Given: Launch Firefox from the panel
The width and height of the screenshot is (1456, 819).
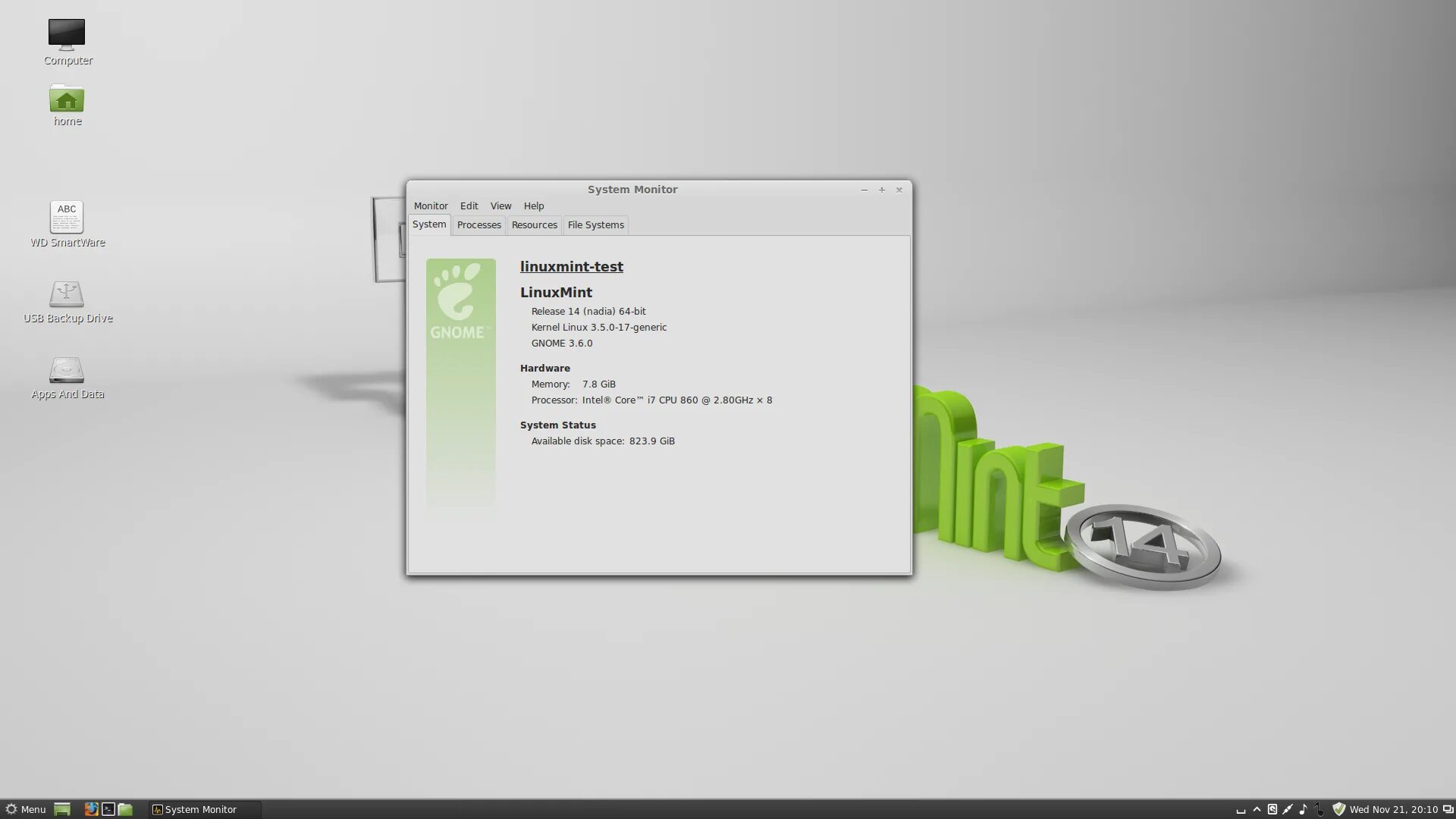Looking at the screenshot, I should pos(91,809).
